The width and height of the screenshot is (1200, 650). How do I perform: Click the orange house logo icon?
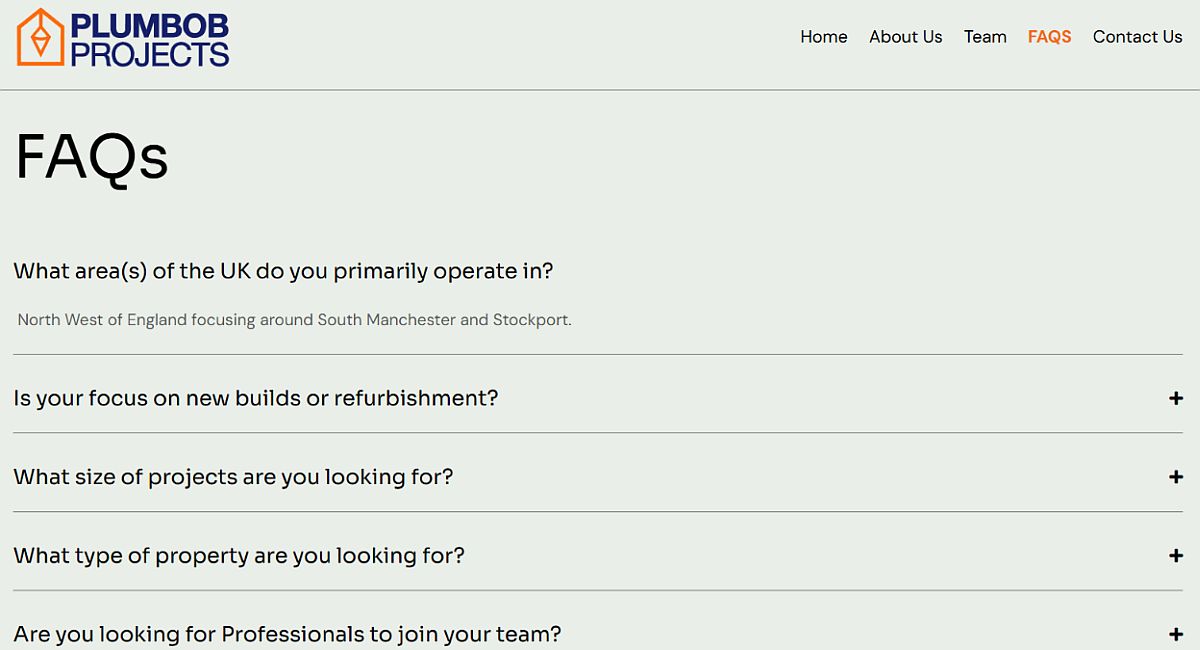click(40, 37)
